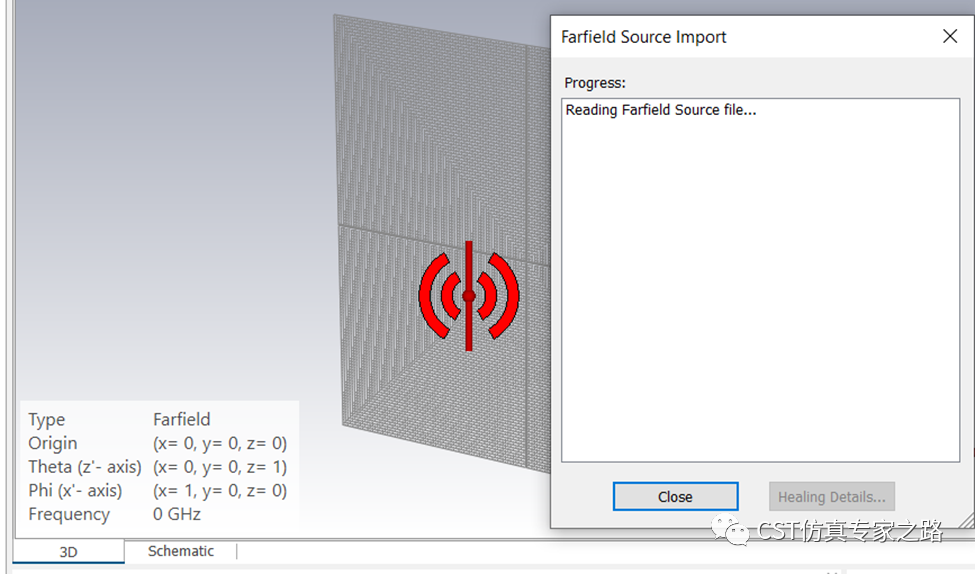The image size is (975, 574).
Task: Select the red farfield source icon in 3D view
Action: tap(469, 296)
